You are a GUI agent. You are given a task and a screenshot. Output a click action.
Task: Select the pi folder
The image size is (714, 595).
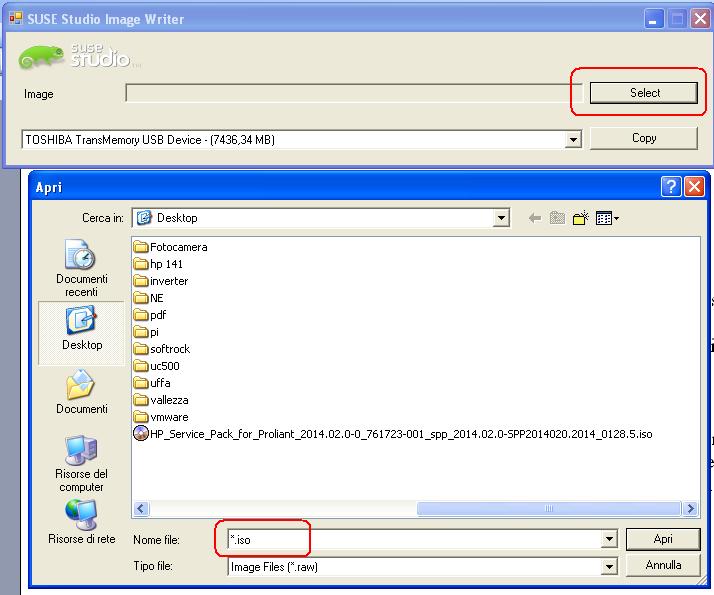(147, 332)
